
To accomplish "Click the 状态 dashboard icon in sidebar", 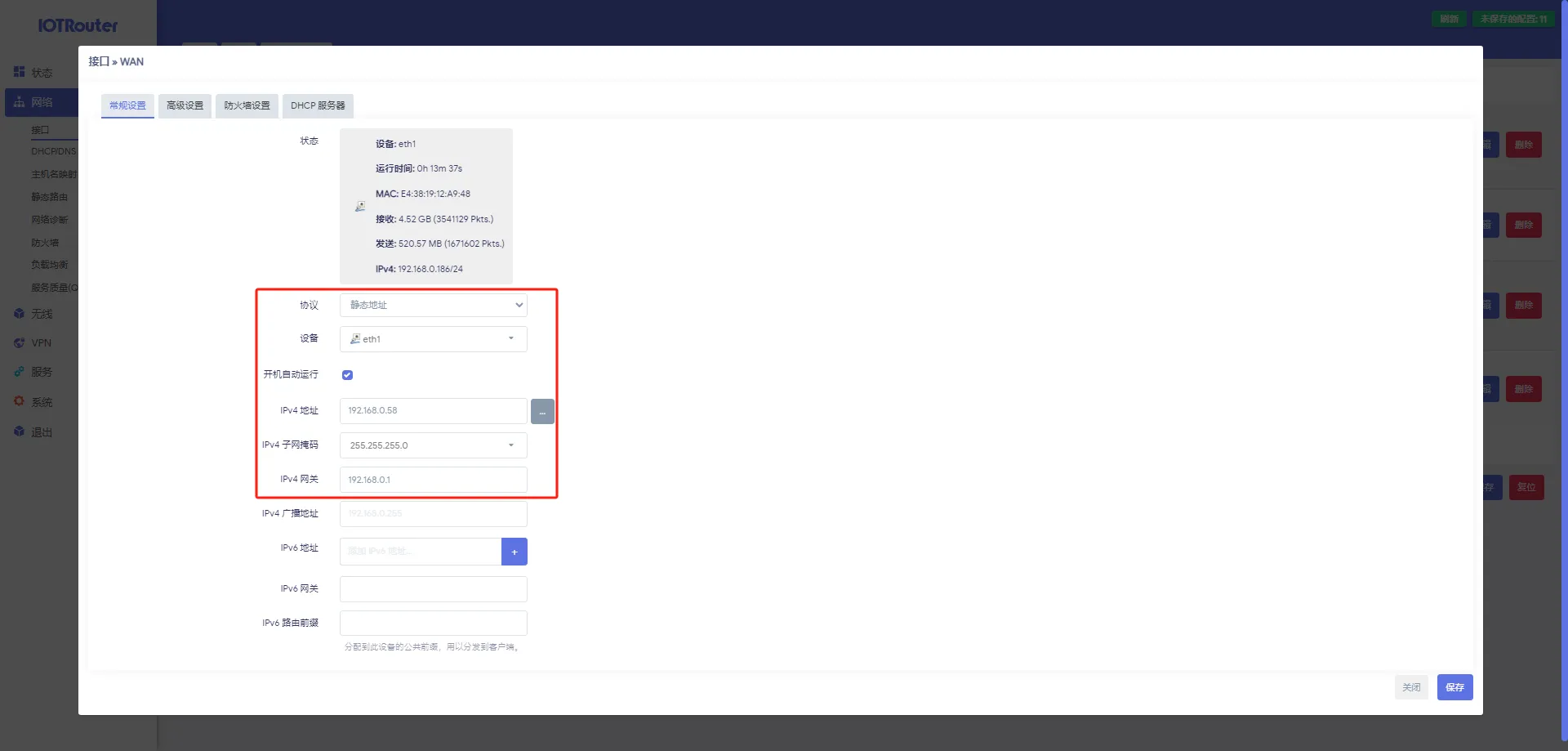I will pos(19,72).
